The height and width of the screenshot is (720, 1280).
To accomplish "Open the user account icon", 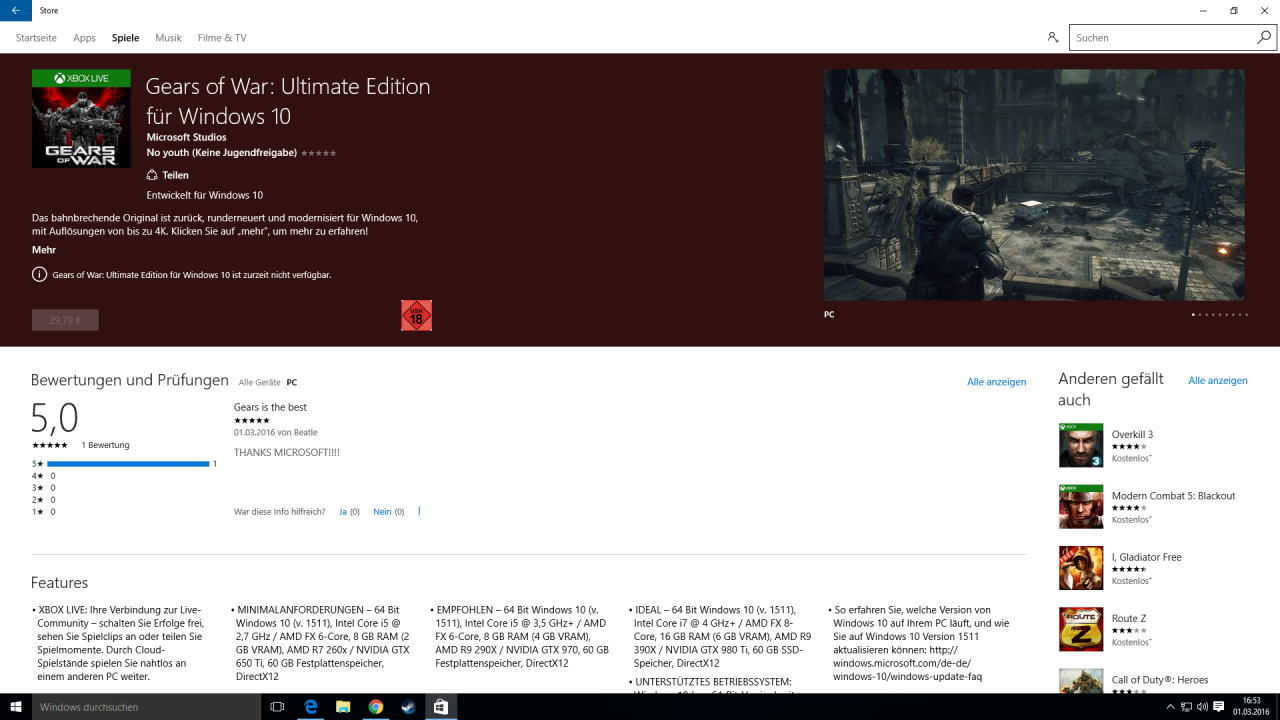I will (x=1052, y=37).
